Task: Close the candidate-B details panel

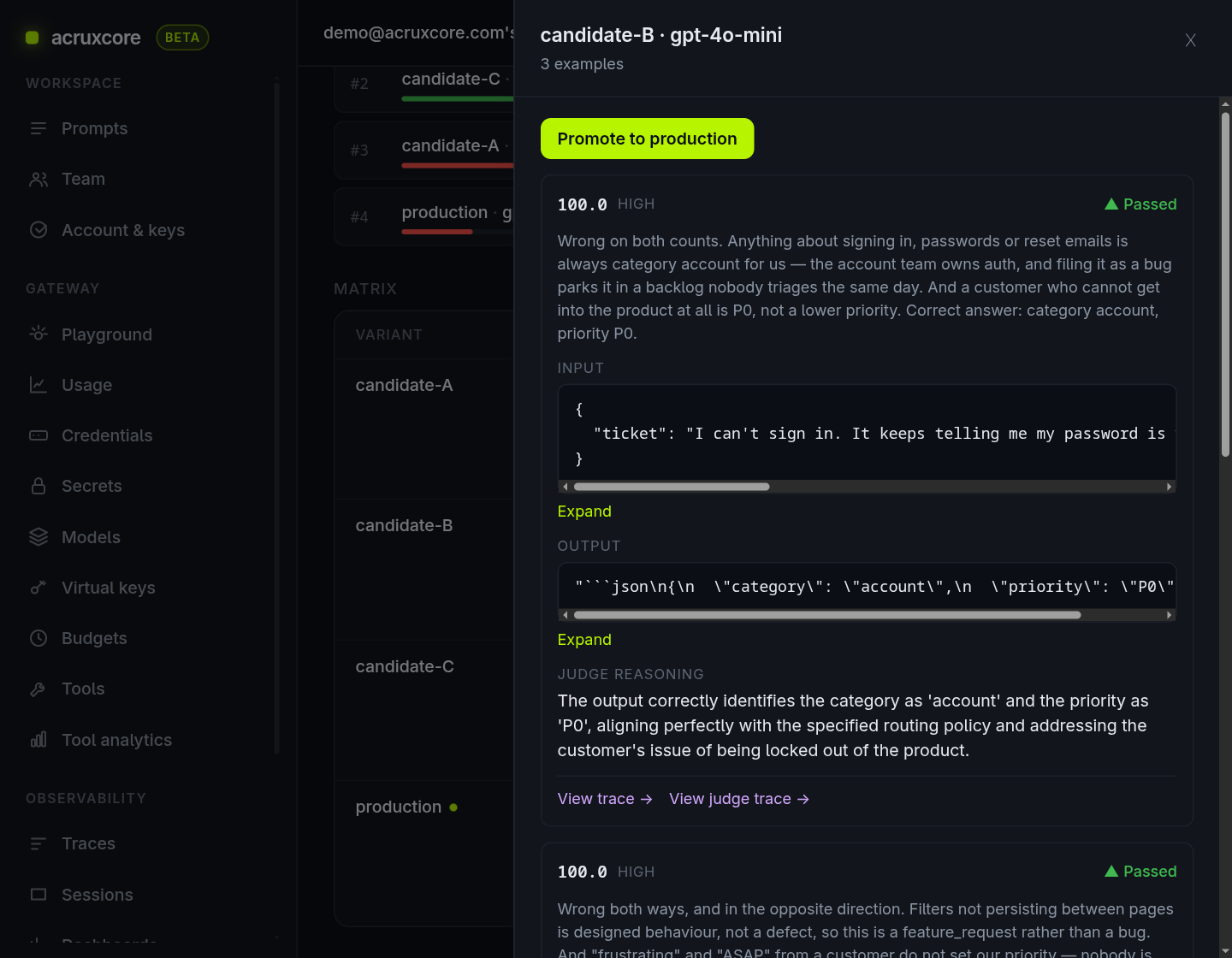Action: coord(1190,40)
